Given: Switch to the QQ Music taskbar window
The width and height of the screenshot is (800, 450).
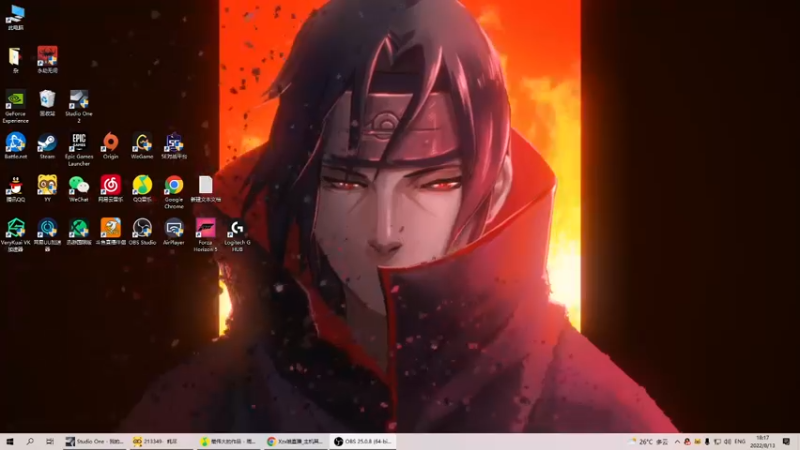Looking at the screenshot, I should (229, 441).
